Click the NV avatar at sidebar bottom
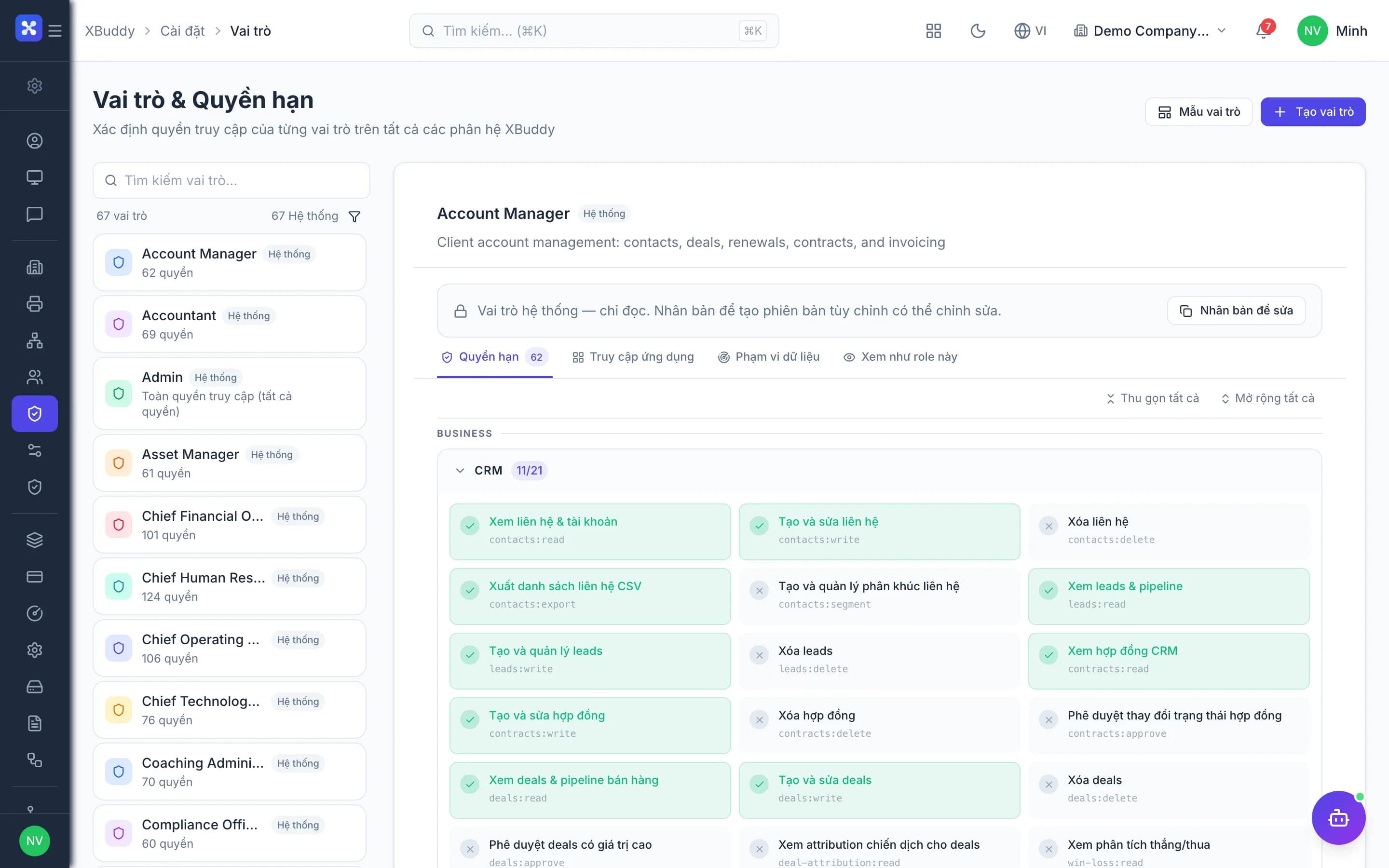1389x868 pixels. [34, 841]
